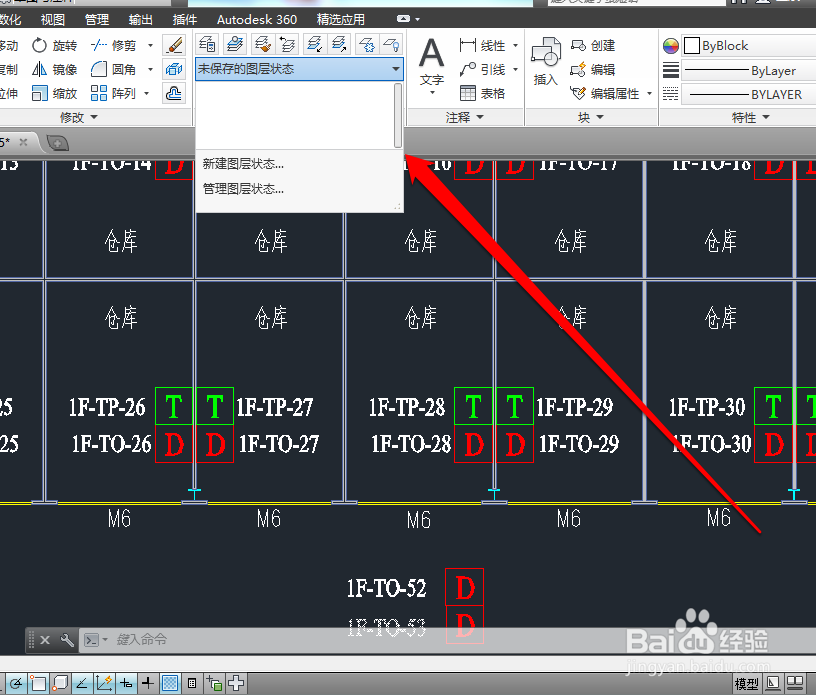Click the Table (表格) tool
The image size is (816, 695).
pyautogui.click(x=482, y=94)
